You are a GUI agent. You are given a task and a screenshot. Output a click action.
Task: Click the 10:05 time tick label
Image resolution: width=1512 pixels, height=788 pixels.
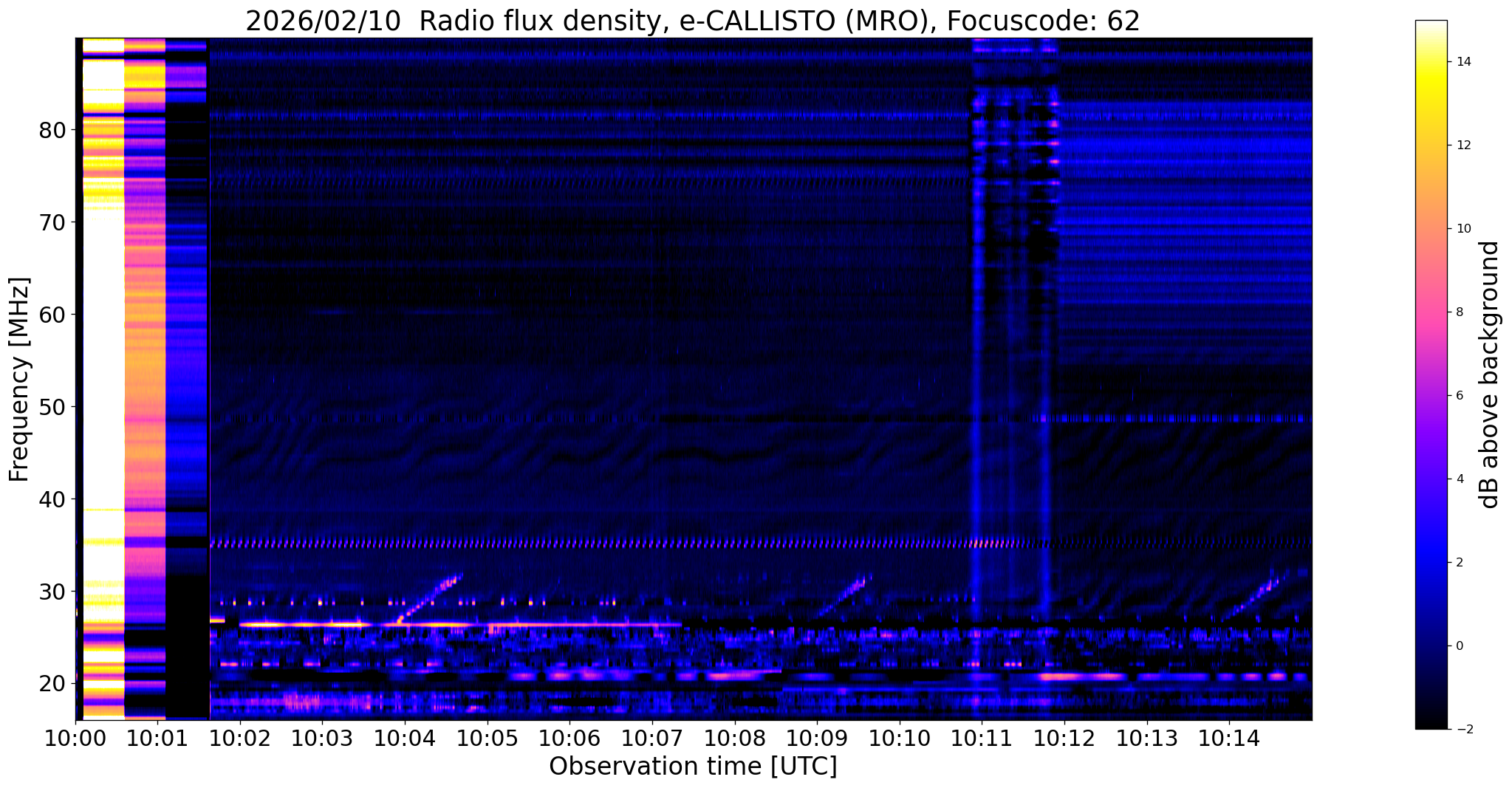[487, 738]
